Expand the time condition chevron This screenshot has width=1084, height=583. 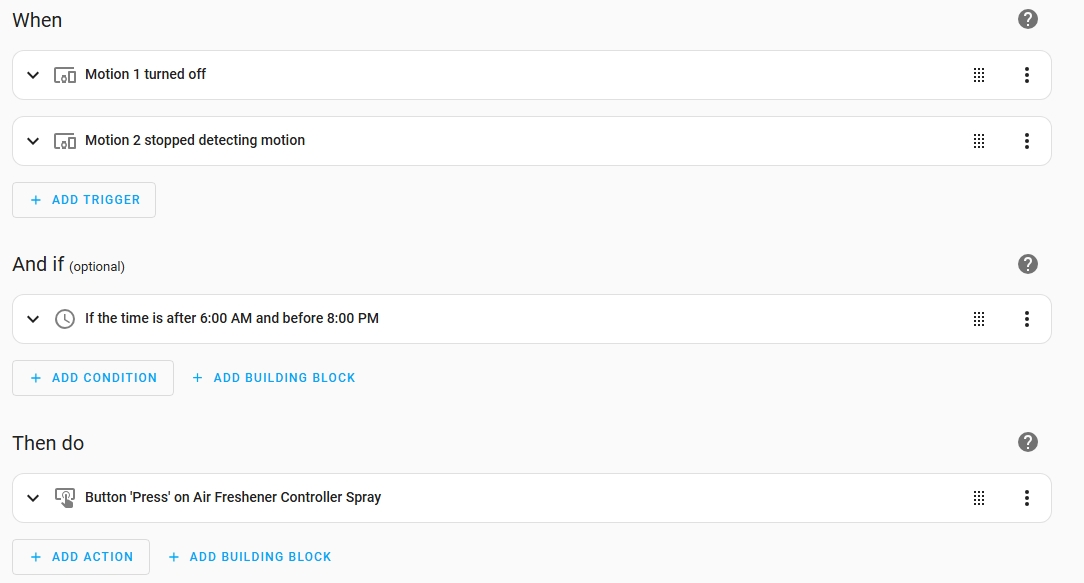pyautogui.click(x=33, y=319)
